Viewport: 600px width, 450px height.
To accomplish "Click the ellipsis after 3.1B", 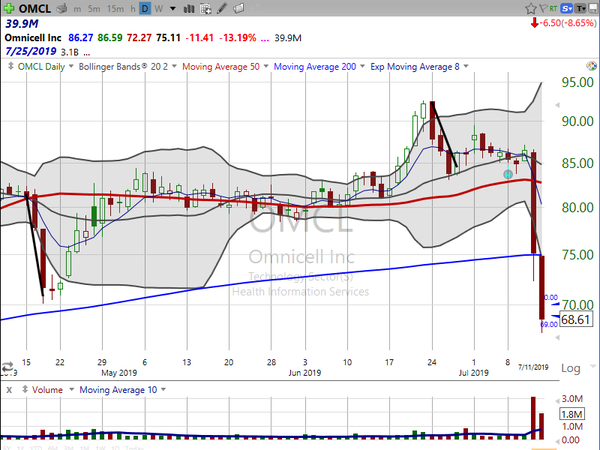I will coord(86,52).
